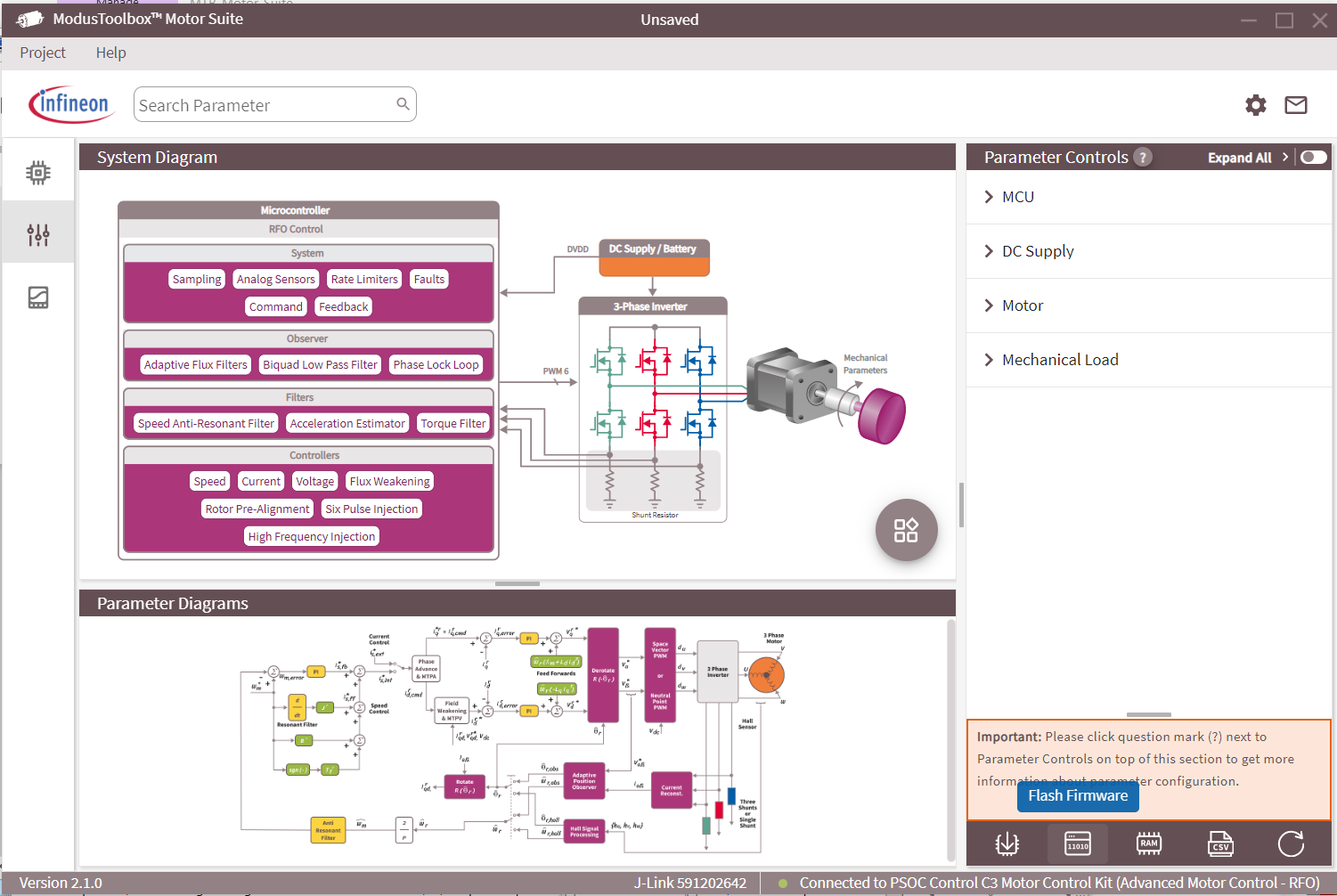The image size is (1337, 896).
Task: Open the Help menu
Action: point(111,53)
